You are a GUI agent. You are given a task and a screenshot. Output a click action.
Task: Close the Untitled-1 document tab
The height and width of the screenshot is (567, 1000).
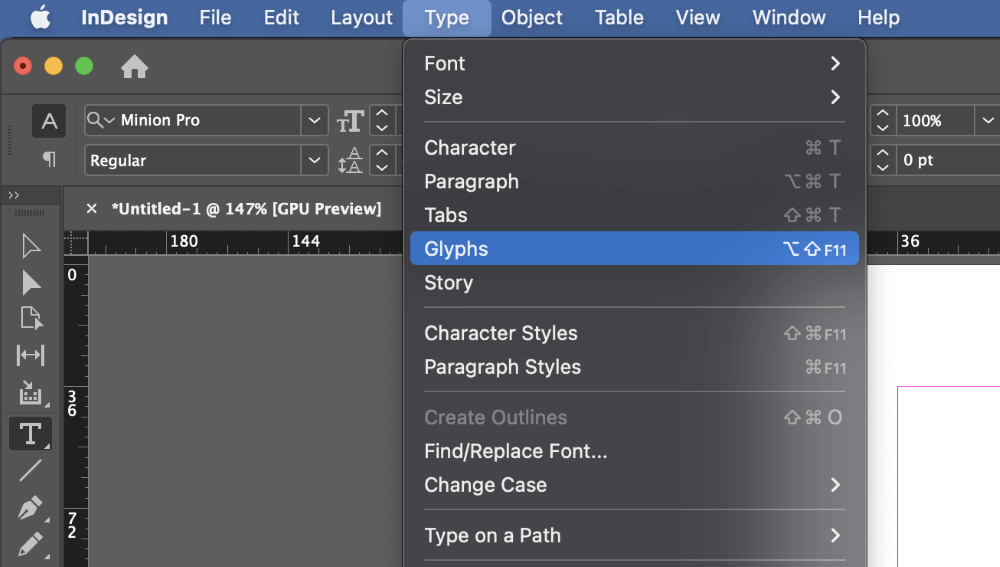pyautogui.click(x=92, y=209)
